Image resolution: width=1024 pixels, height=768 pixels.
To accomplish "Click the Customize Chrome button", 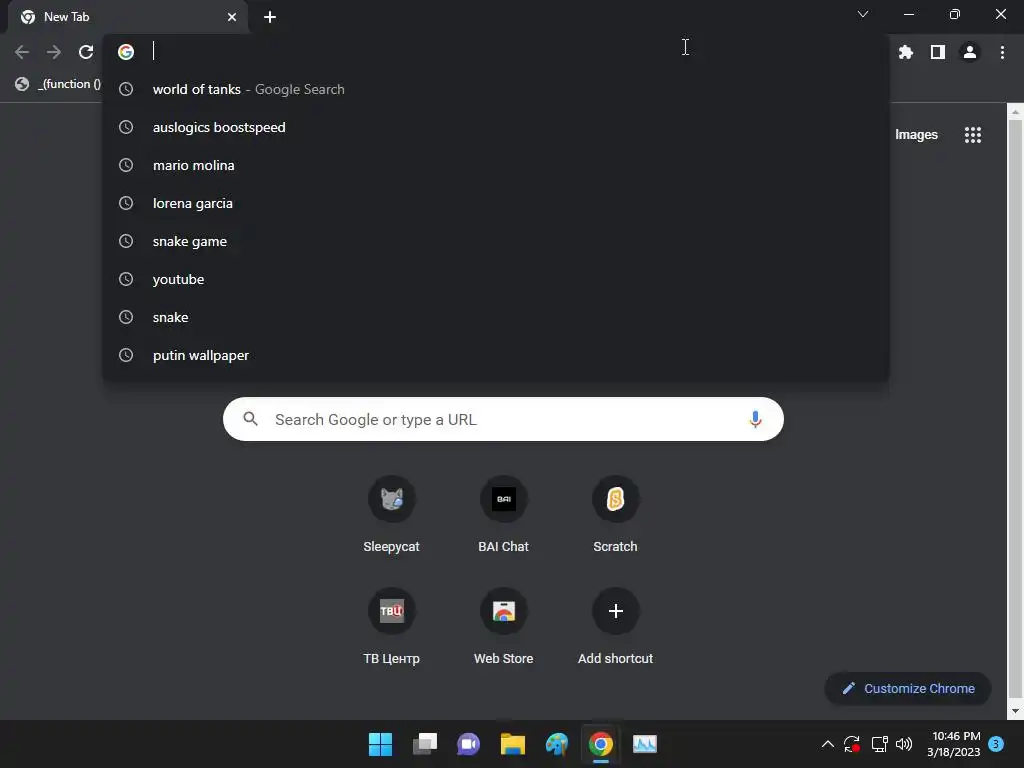I will (908, 688).
